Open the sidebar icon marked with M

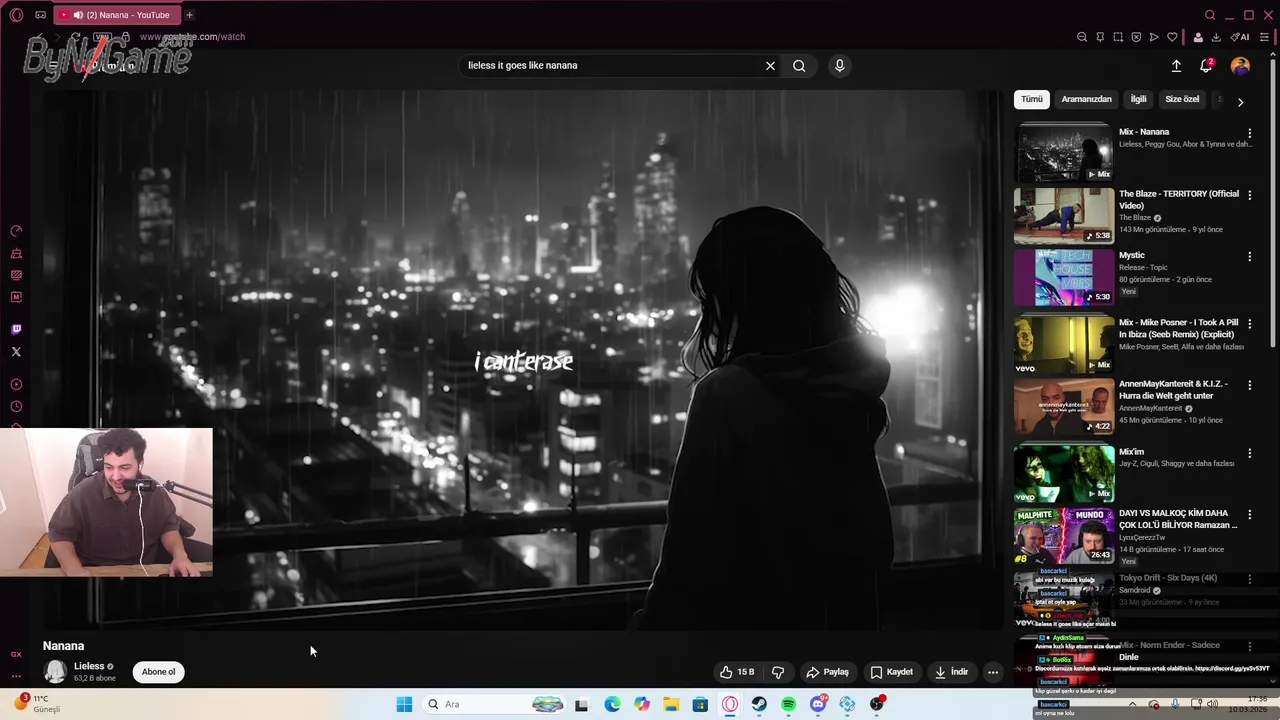pos(16,297)
